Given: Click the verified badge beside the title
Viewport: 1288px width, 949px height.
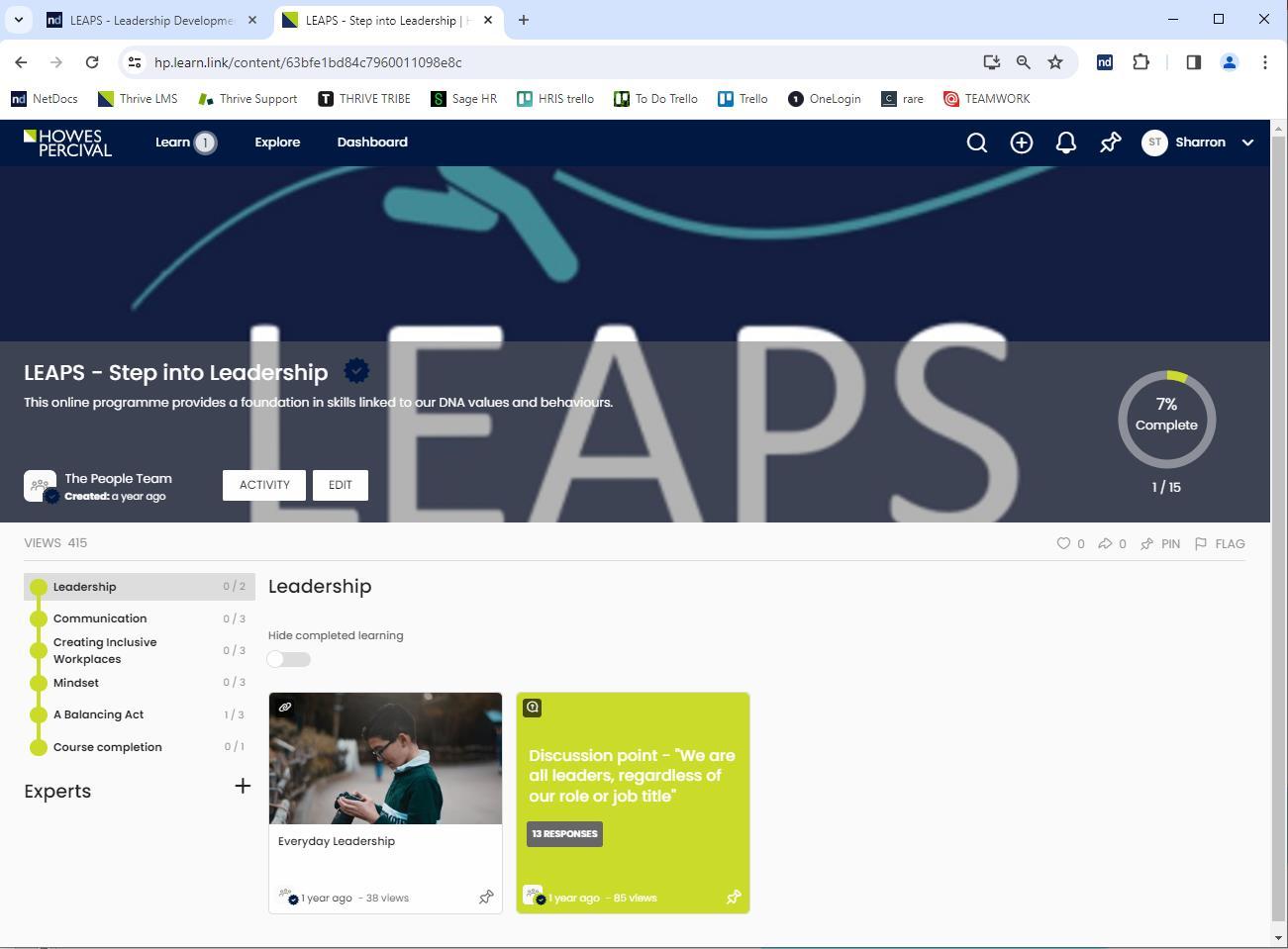Looking at the screenshot, I should [x=356, y=371].
